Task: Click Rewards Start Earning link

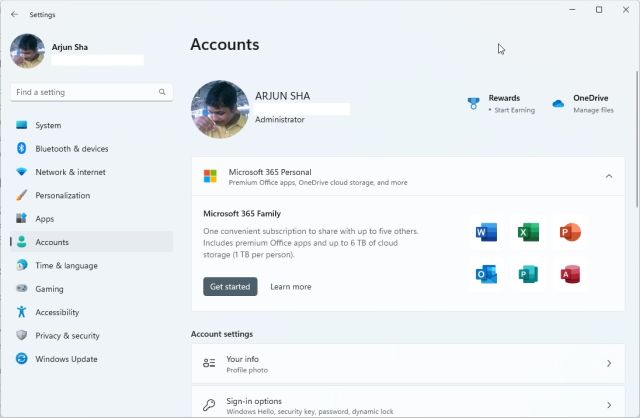Action: (x=514, y=110)
